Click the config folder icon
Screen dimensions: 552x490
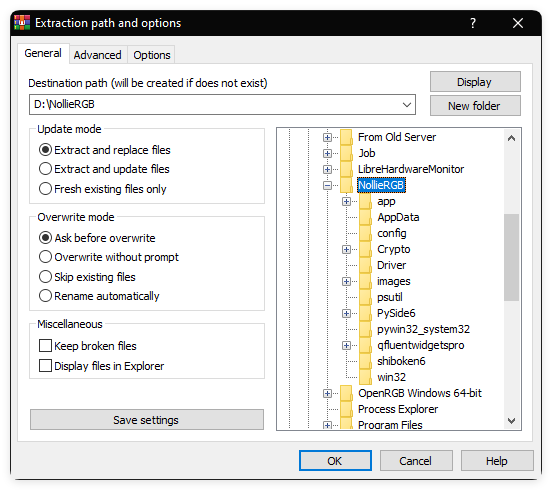[365, 233]
